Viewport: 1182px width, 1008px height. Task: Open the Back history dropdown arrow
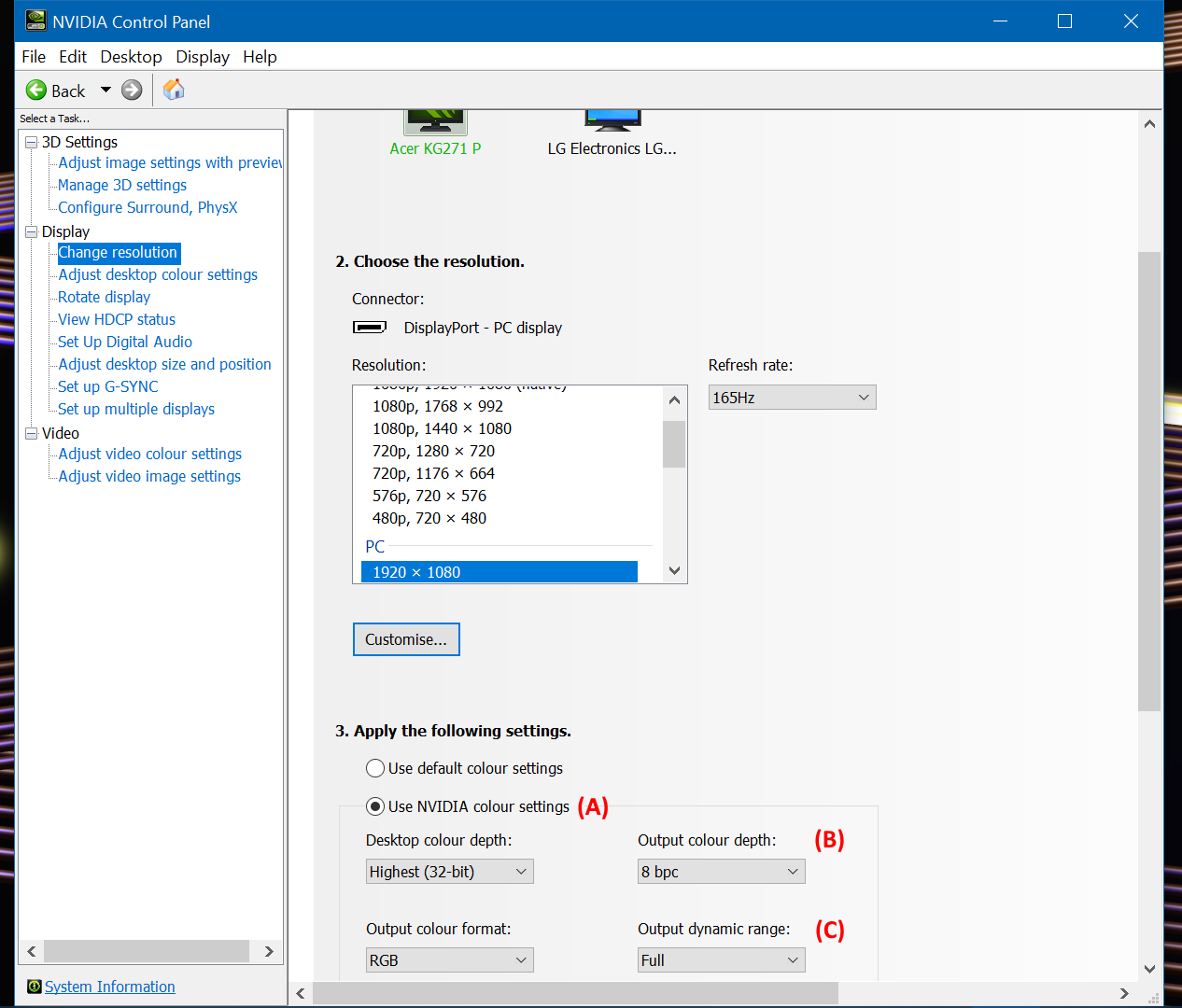(106, 90)
